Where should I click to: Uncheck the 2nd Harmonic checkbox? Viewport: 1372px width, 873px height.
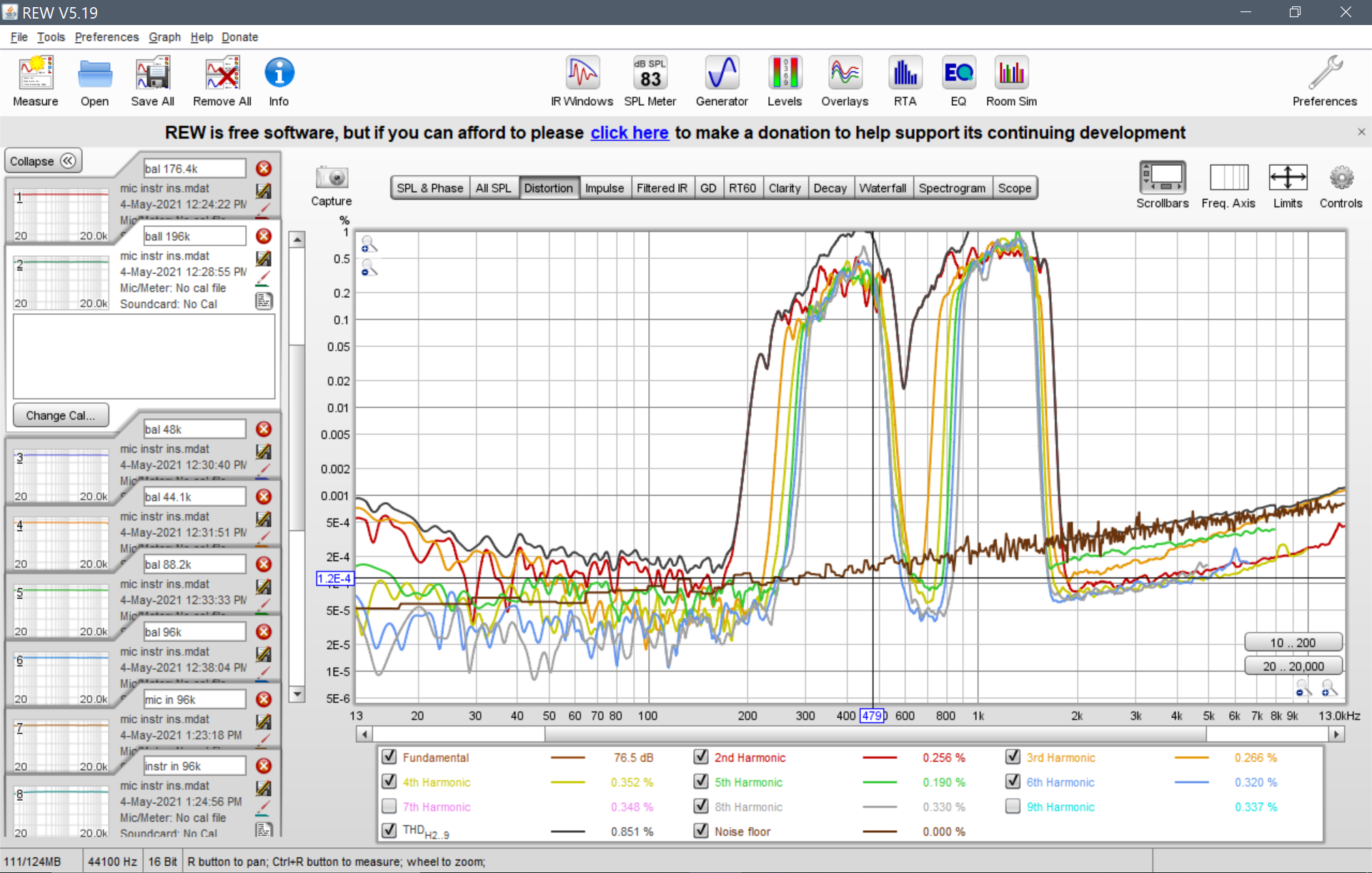pos(701,756)
